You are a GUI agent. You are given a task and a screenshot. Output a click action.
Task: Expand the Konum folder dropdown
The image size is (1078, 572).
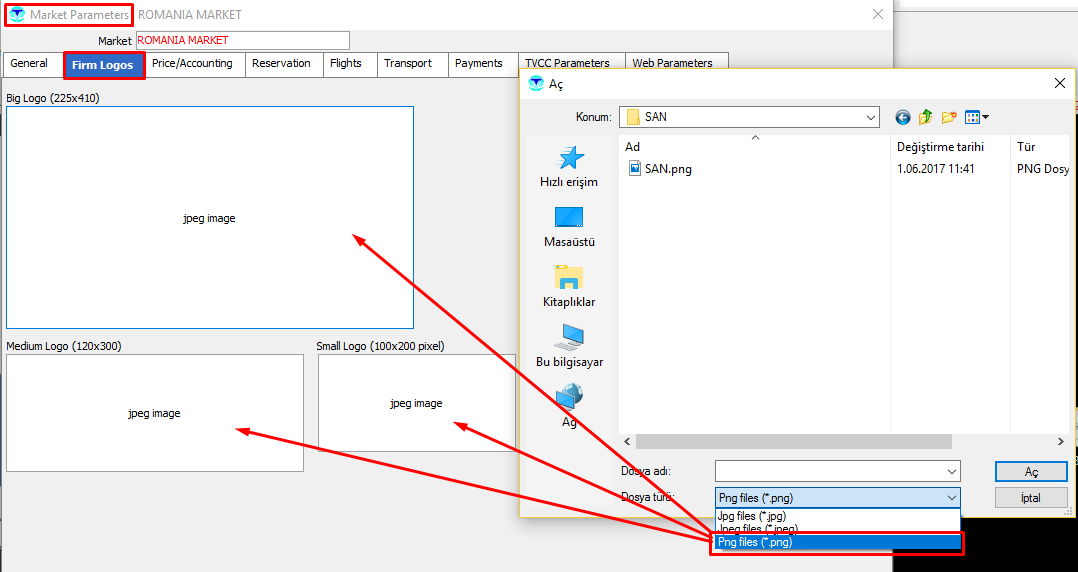point(870,117)
